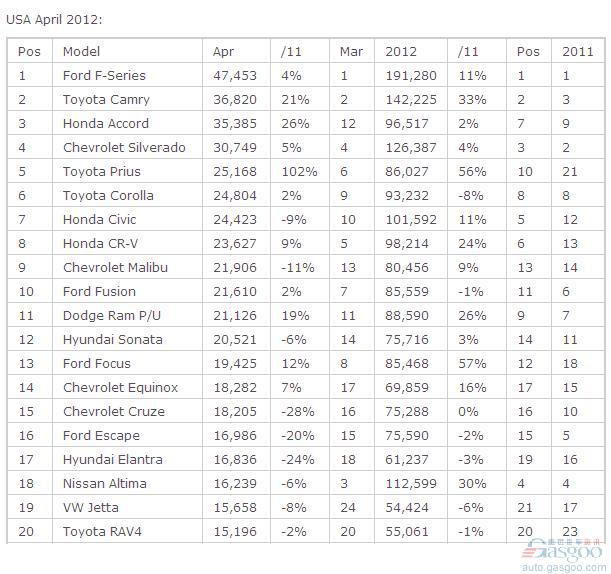
Task: Select the 2012 column header
Action: [x=401, y=51]
